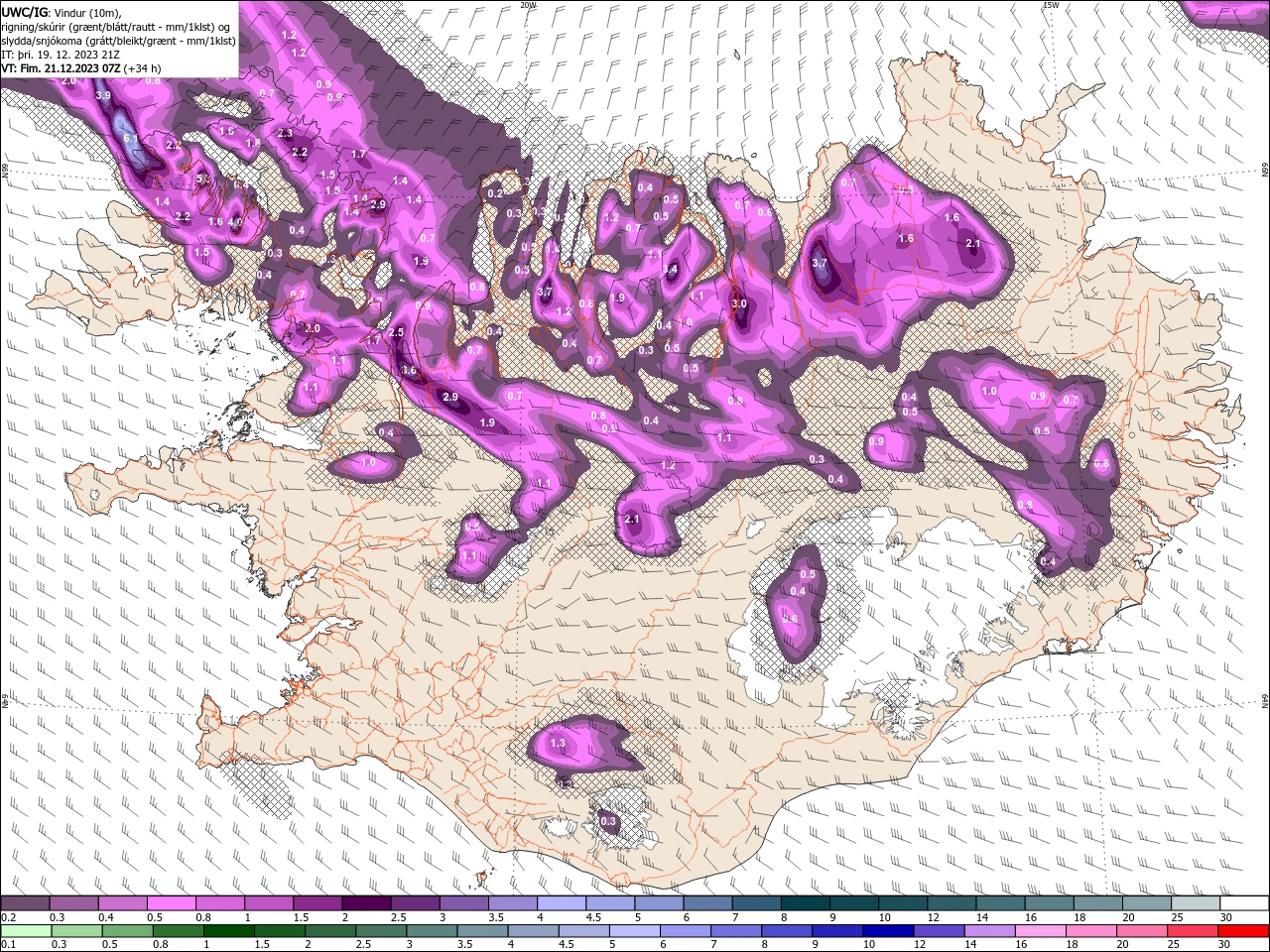1270x952 pixels.
Task: Select the rigning/skúrir legend description line
Action: coord(116,26)
